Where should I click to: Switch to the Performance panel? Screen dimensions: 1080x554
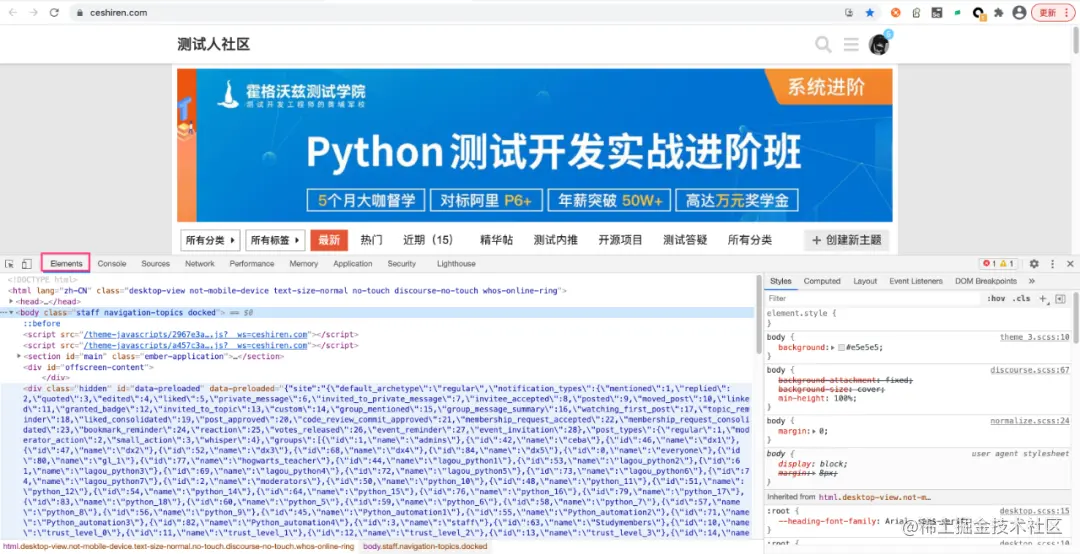[252, 264]
